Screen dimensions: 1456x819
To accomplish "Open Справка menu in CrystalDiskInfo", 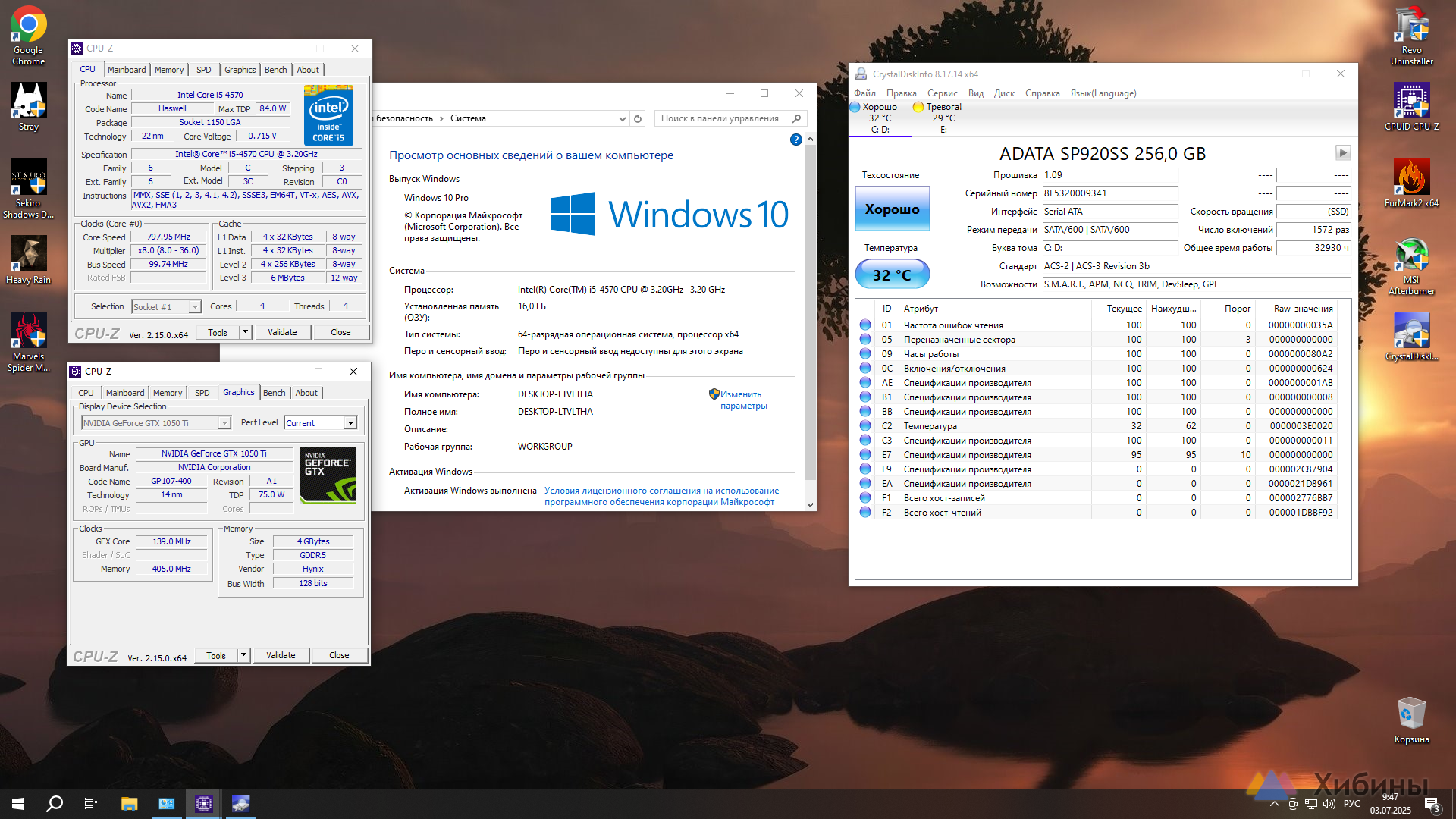I will pos(1042,93).
